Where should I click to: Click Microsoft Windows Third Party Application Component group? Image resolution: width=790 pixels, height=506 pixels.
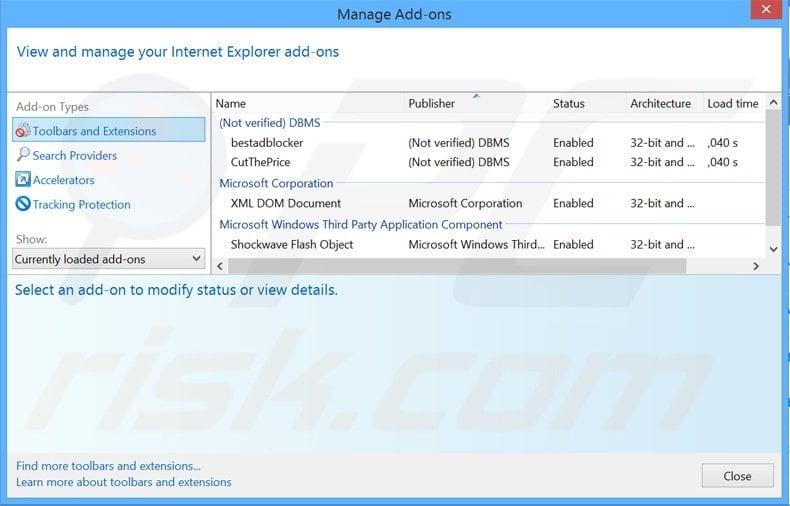coord(361,225)
